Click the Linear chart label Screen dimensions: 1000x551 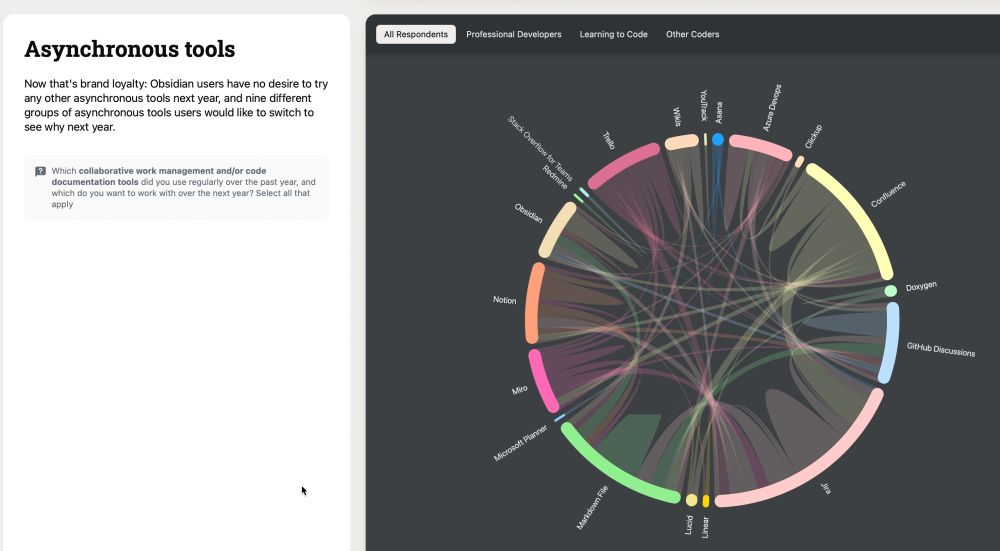point(705,527)
